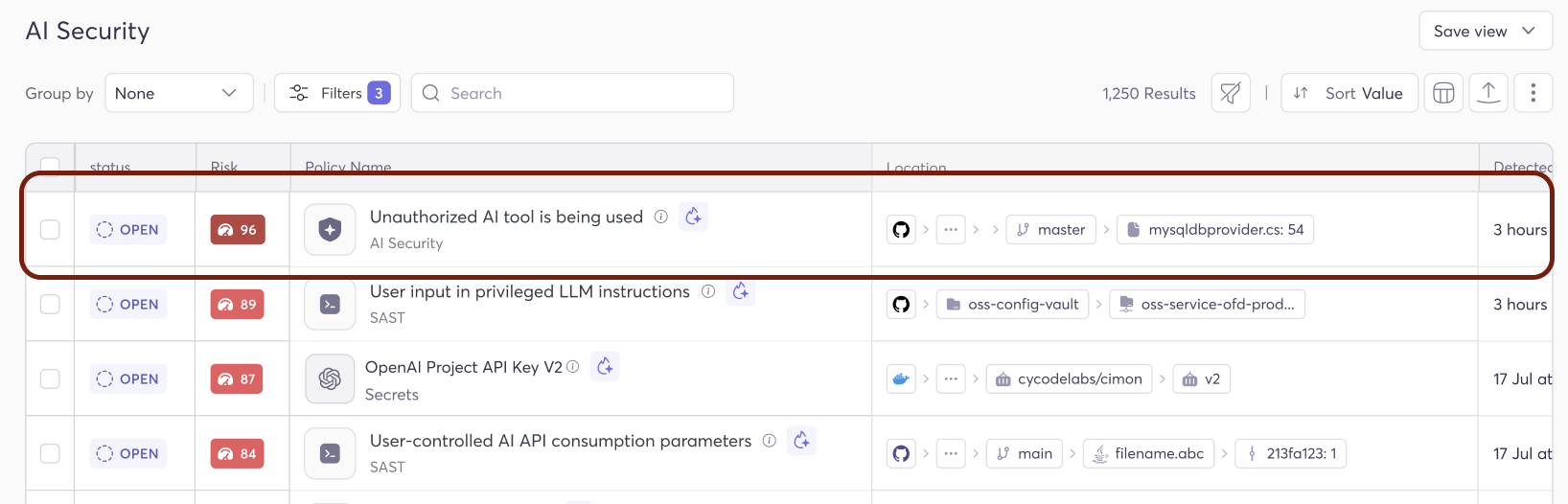Viewport: 1568px width, 504px height.
Task: Open User input in privileged LLM instructions policy
Action: tap(530, 292)
